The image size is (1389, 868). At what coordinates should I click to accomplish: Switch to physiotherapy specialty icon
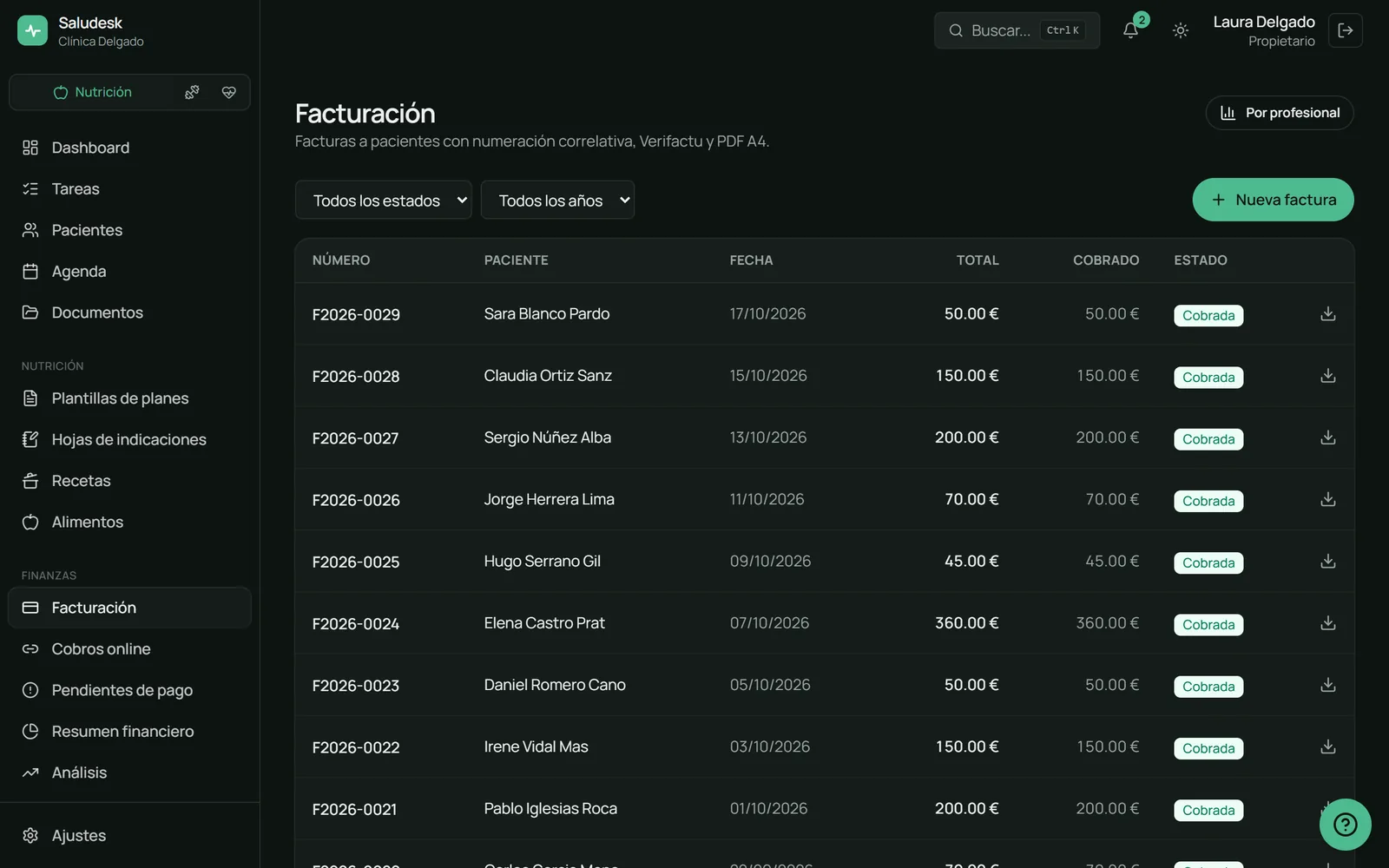coord(192,92)
